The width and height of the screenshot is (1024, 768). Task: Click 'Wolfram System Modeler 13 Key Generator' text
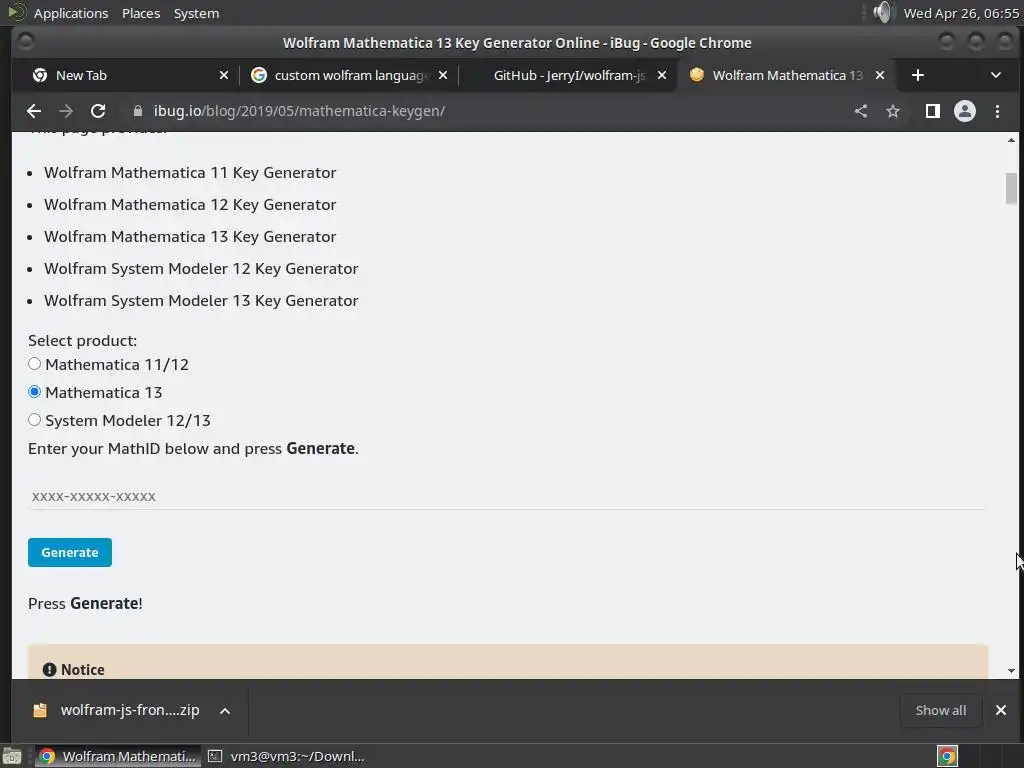(201, 301)
